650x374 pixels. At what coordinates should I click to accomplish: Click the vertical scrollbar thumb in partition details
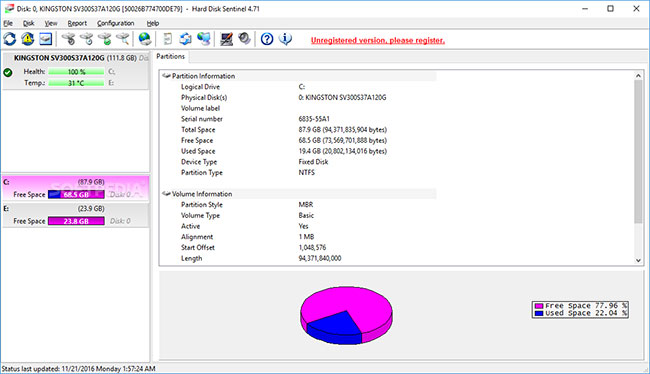pos(638,151)
